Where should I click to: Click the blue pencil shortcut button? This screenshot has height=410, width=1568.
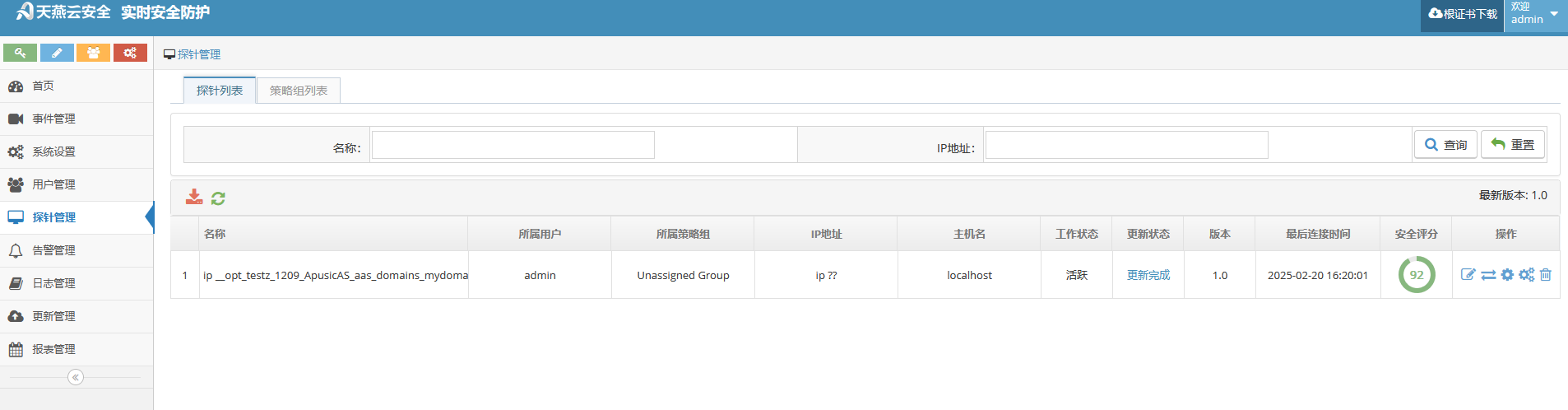click(57, 53)
